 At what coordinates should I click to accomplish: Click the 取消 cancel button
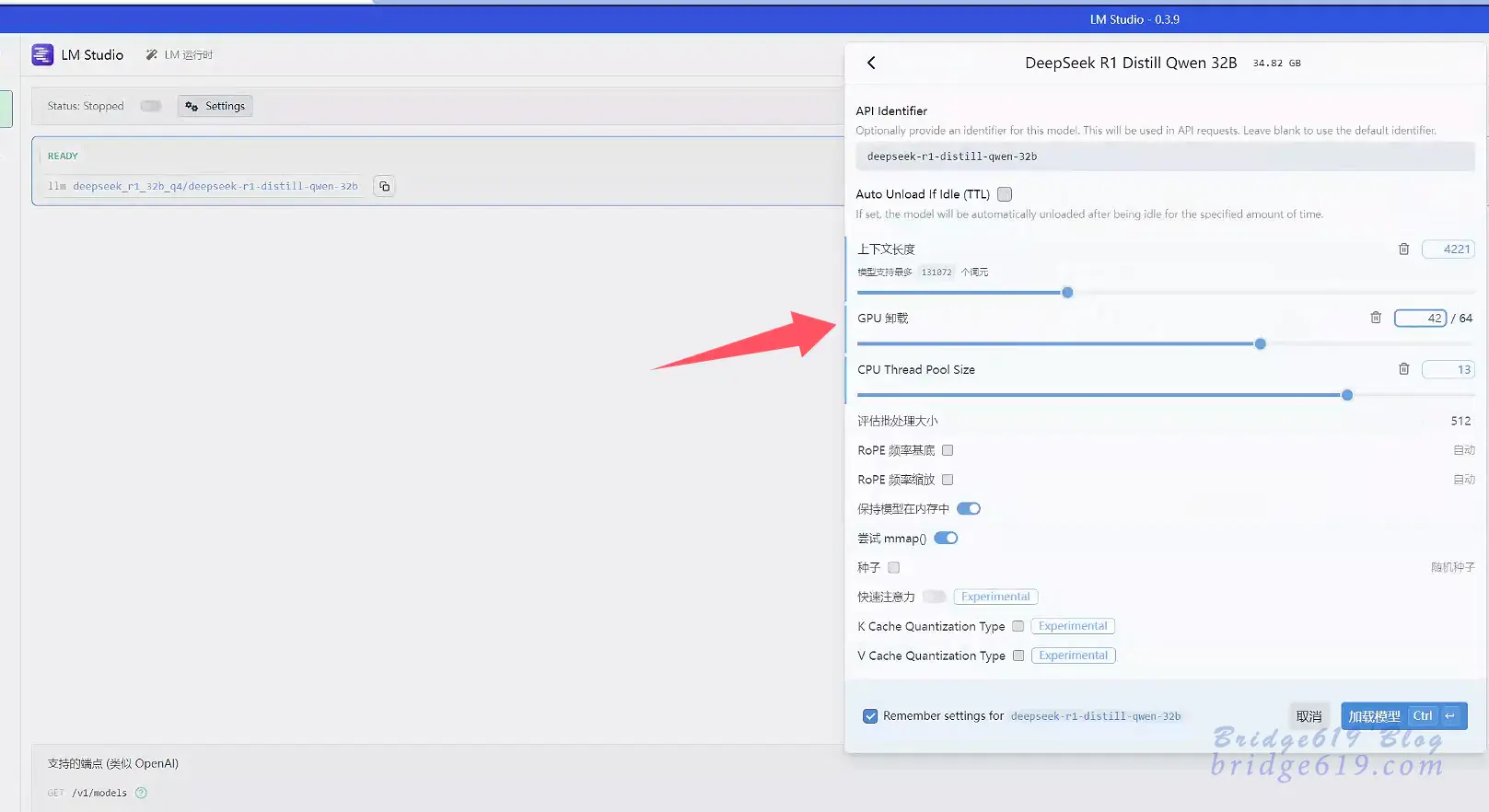tap(1309, 716)
